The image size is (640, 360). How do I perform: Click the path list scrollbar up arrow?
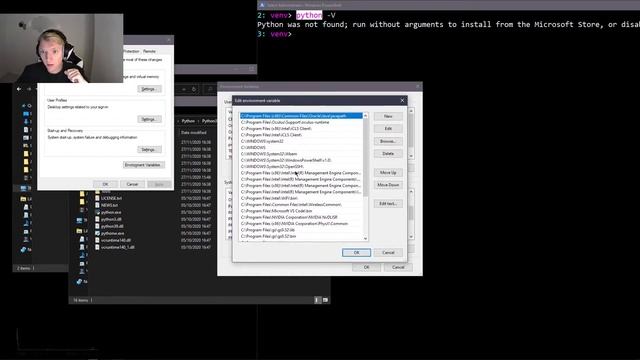click(365, 116)
